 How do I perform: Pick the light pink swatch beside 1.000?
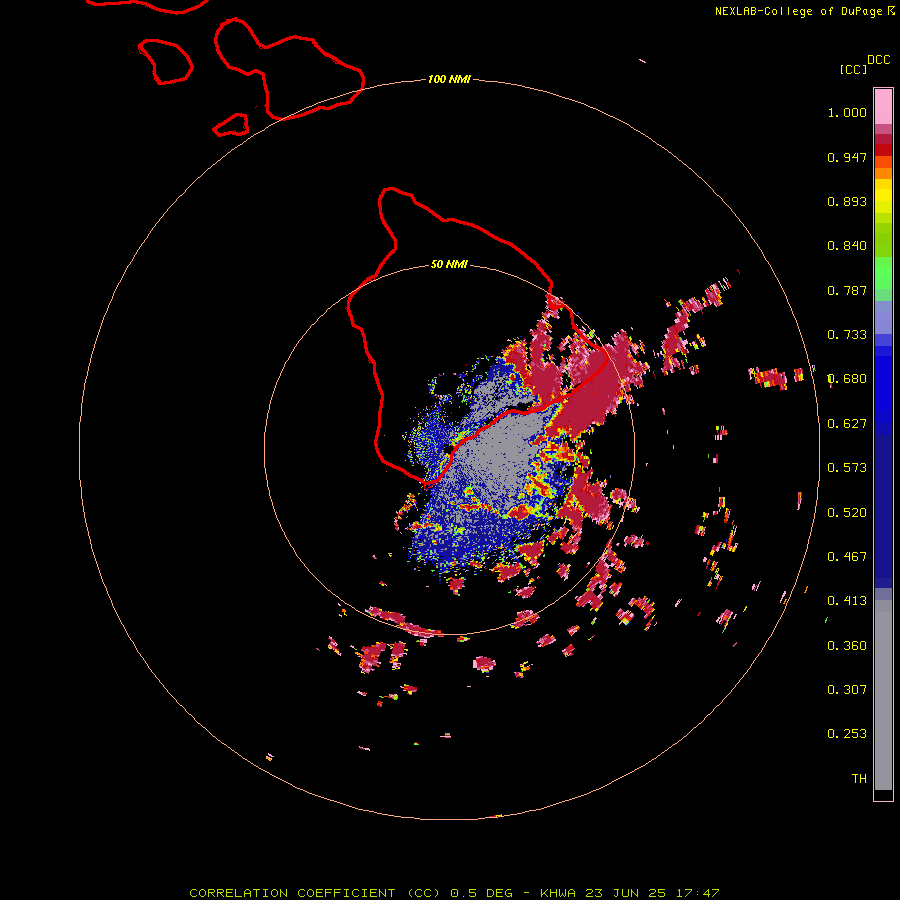pyautogui.click(x=883, y=107)
